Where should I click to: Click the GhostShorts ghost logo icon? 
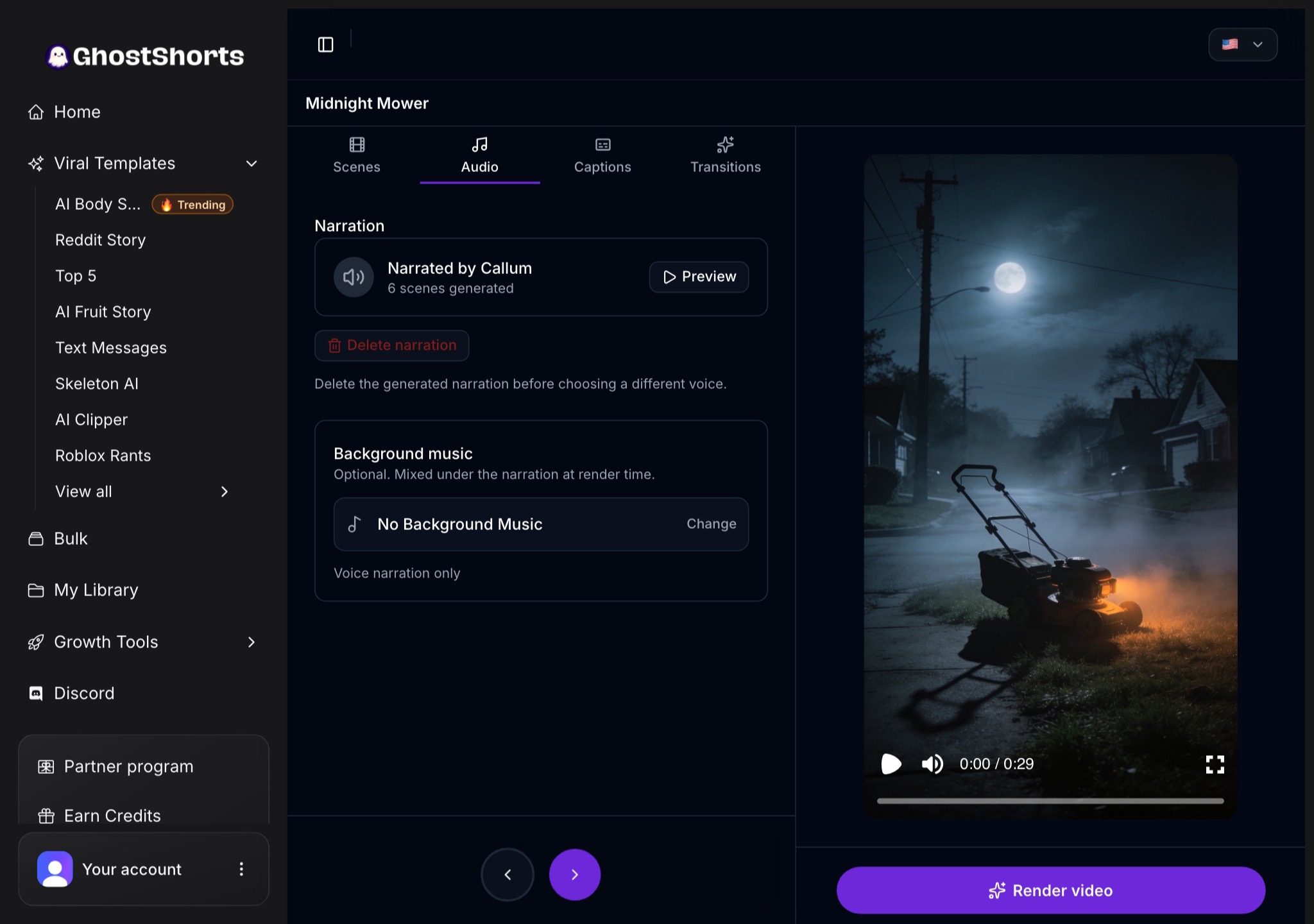(x=58, y=56)
